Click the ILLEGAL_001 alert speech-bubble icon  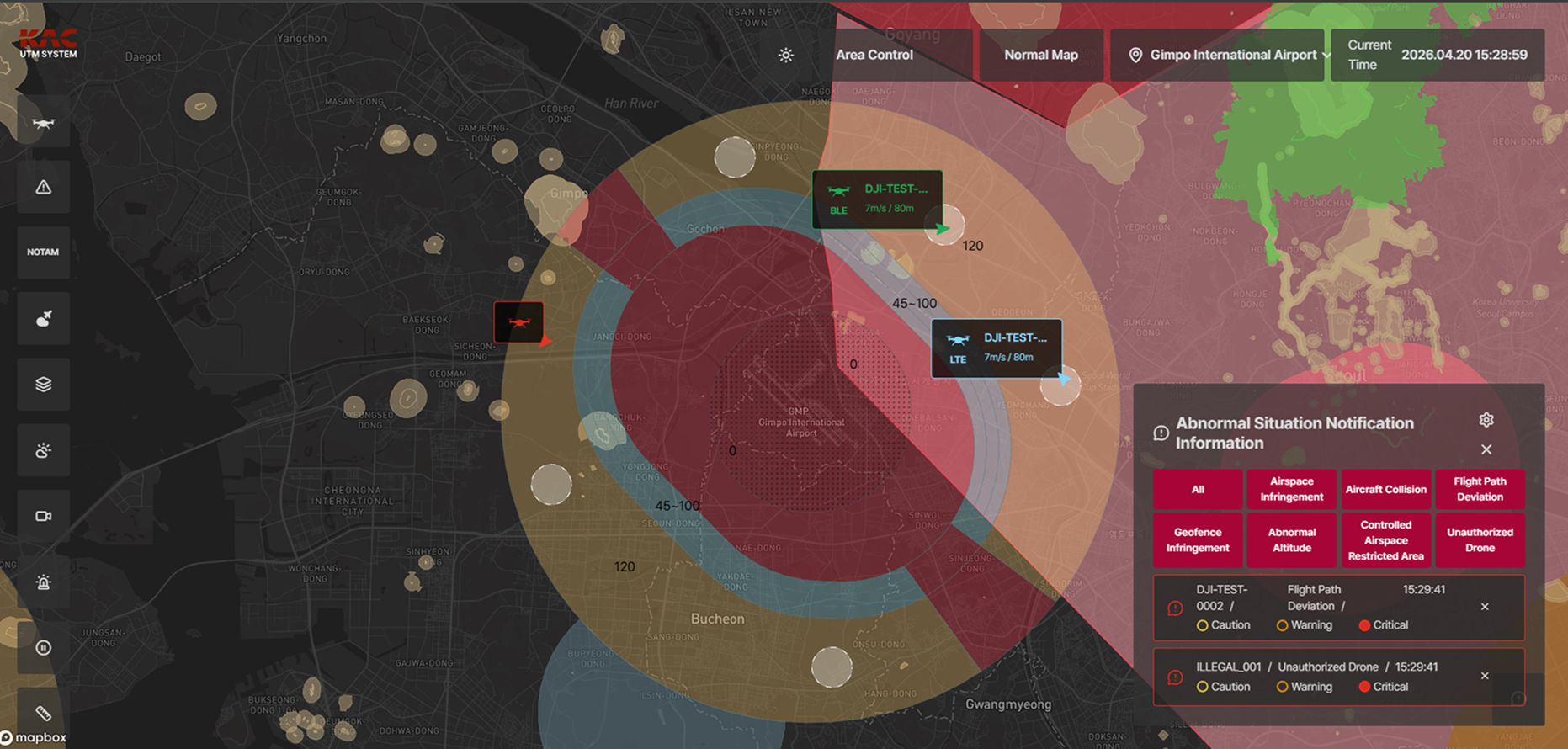tap(1175, 677)
